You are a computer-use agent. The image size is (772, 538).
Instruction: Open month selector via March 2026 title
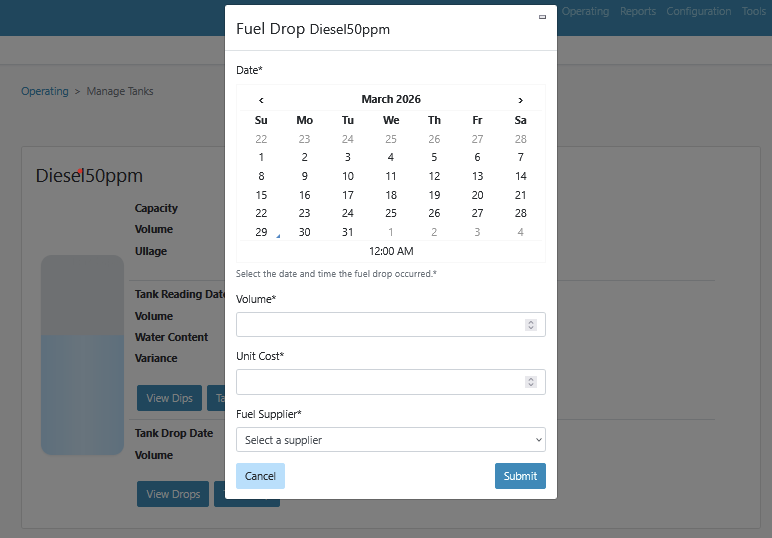391,99
